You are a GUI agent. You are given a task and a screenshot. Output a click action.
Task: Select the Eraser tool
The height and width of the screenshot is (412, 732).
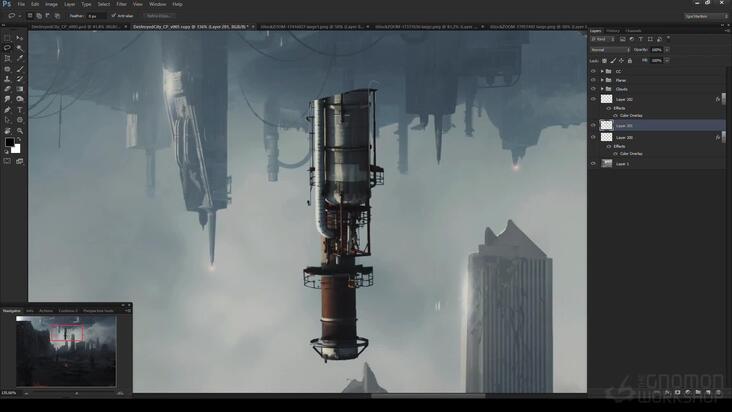[x=7, y=89]
